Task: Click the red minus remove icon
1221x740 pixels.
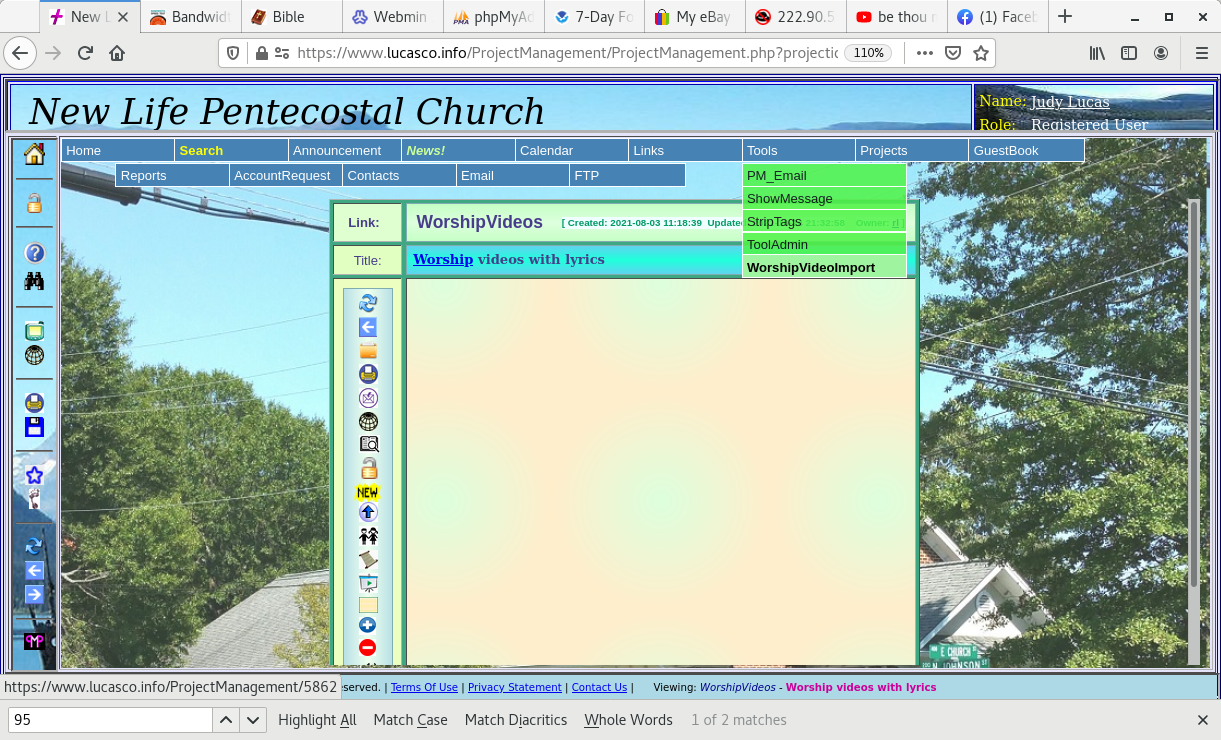Action: click(368, 647)
